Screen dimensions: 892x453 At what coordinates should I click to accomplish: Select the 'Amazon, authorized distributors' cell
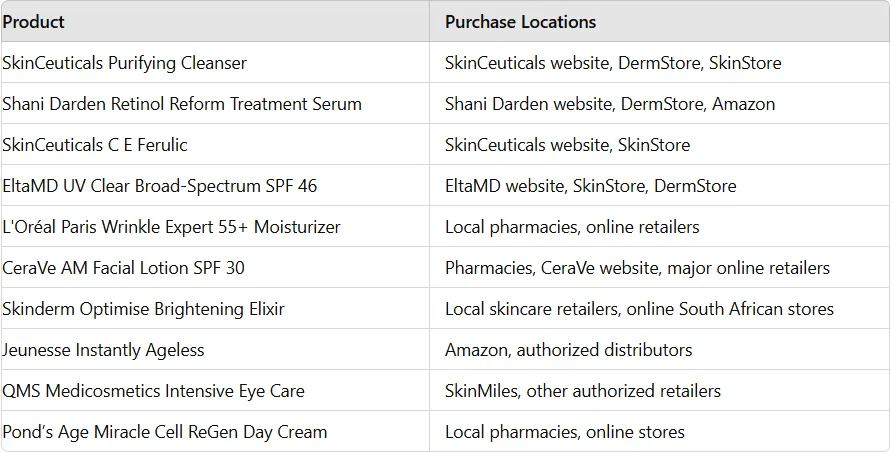click(568, 350)
